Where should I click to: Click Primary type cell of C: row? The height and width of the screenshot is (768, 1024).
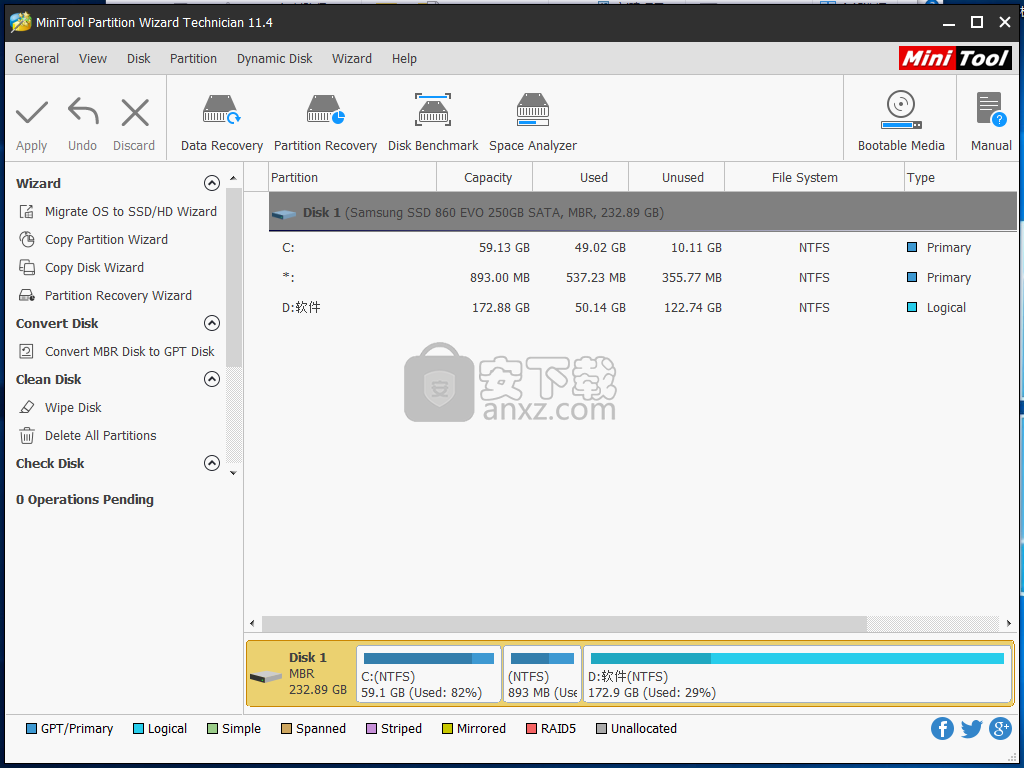coord(939,248)
